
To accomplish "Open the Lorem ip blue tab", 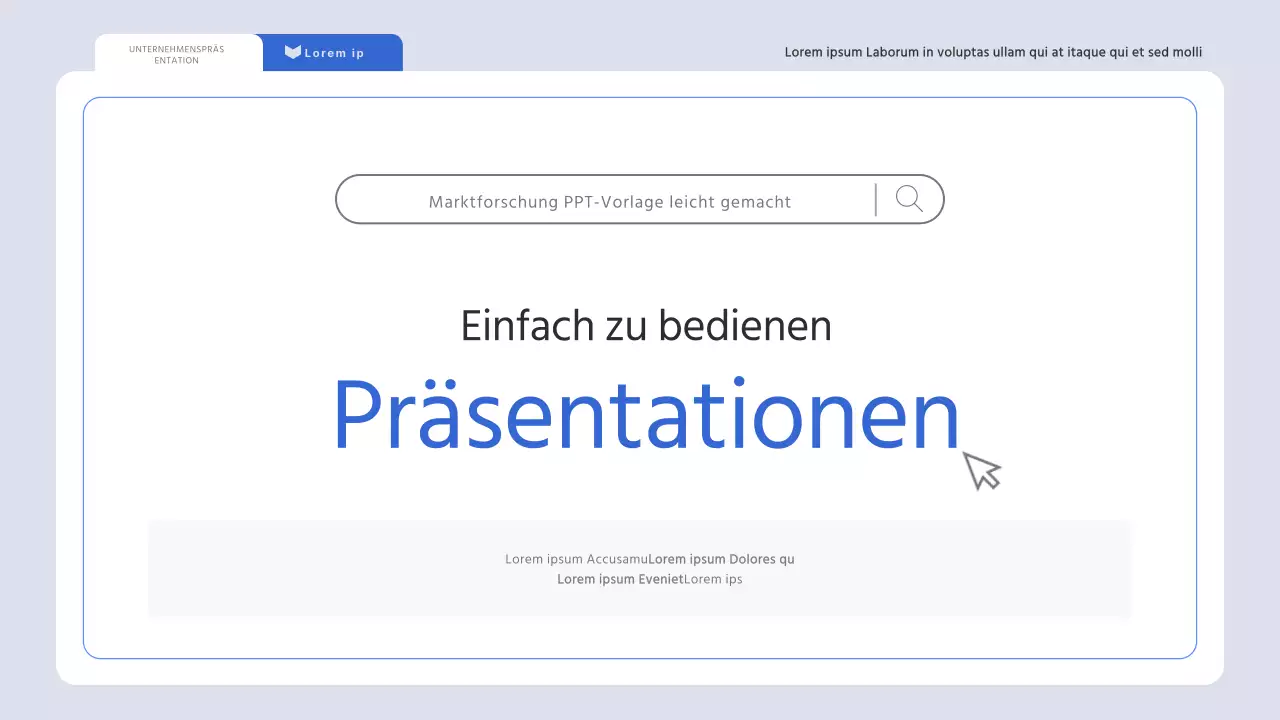I will point(332,52).
